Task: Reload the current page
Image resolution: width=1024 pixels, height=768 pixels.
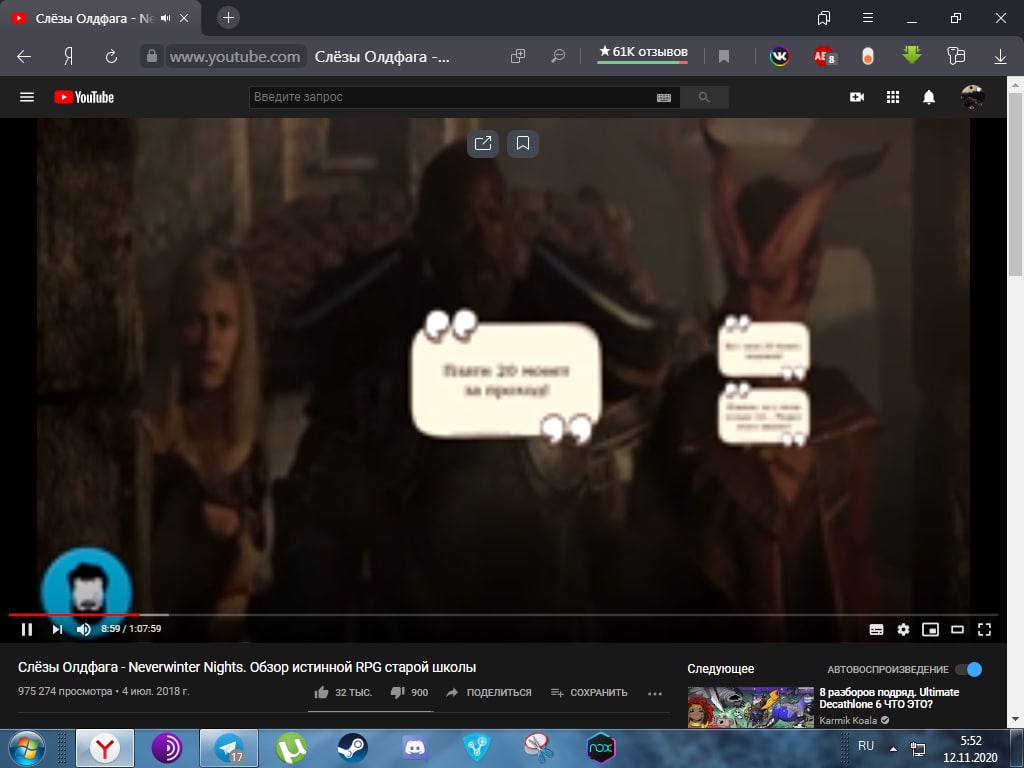Action: coord(111,57)
